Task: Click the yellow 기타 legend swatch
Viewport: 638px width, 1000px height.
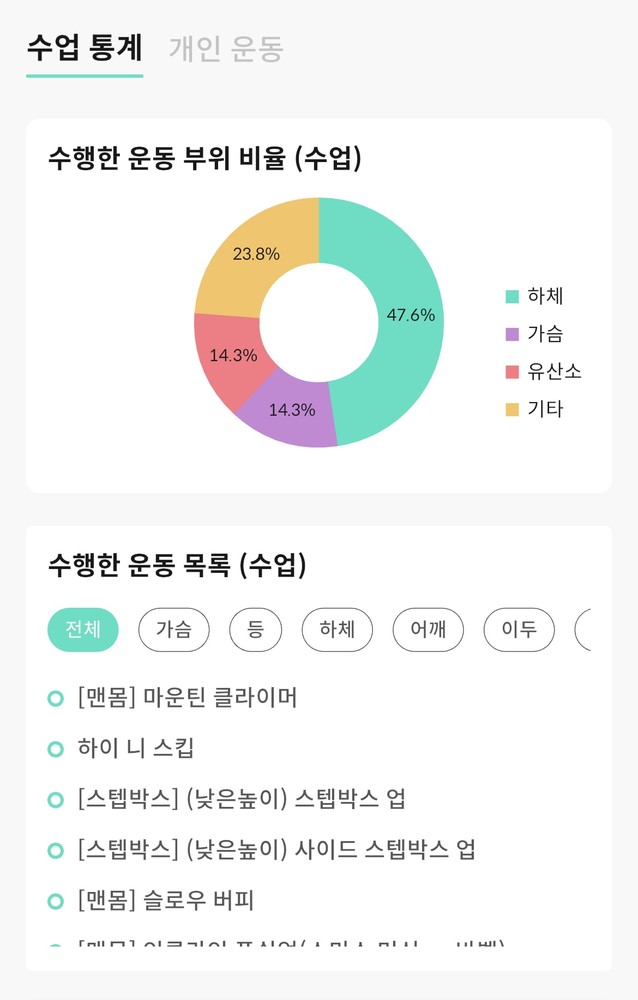Action: (x=512, y=409)
